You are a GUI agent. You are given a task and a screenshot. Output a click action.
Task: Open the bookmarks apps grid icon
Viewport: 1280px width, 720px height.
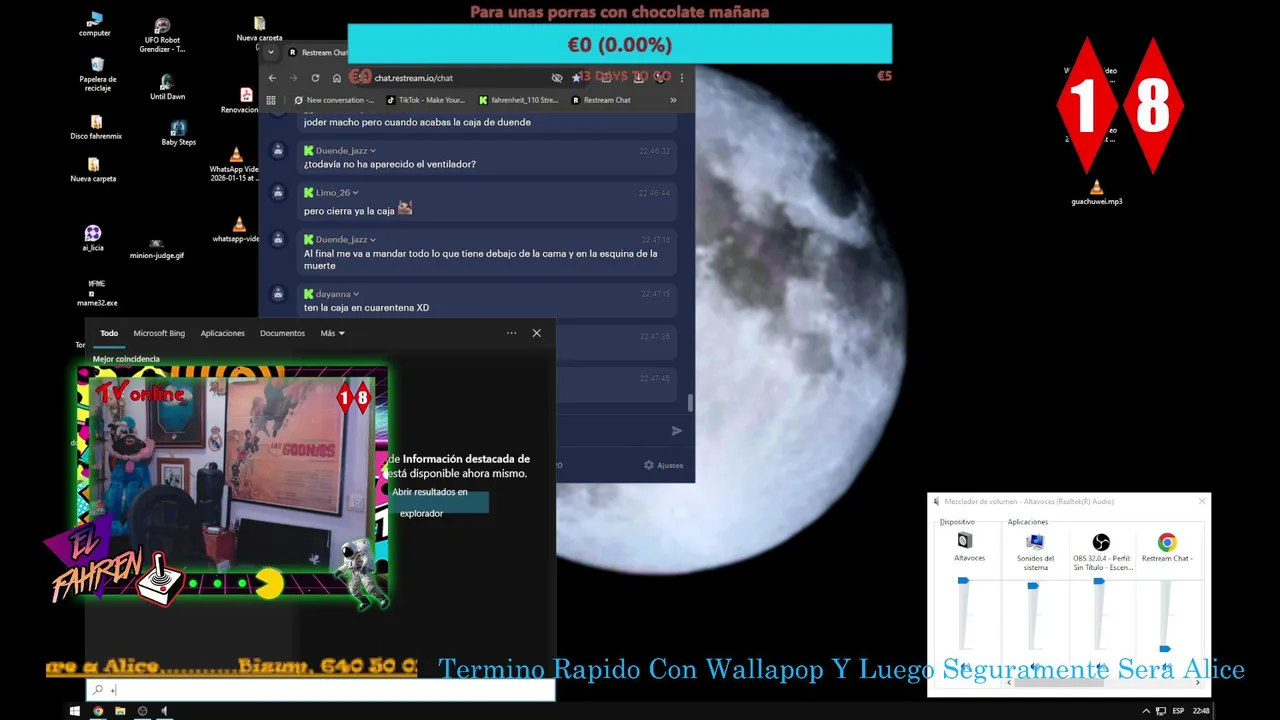[271, 100]
